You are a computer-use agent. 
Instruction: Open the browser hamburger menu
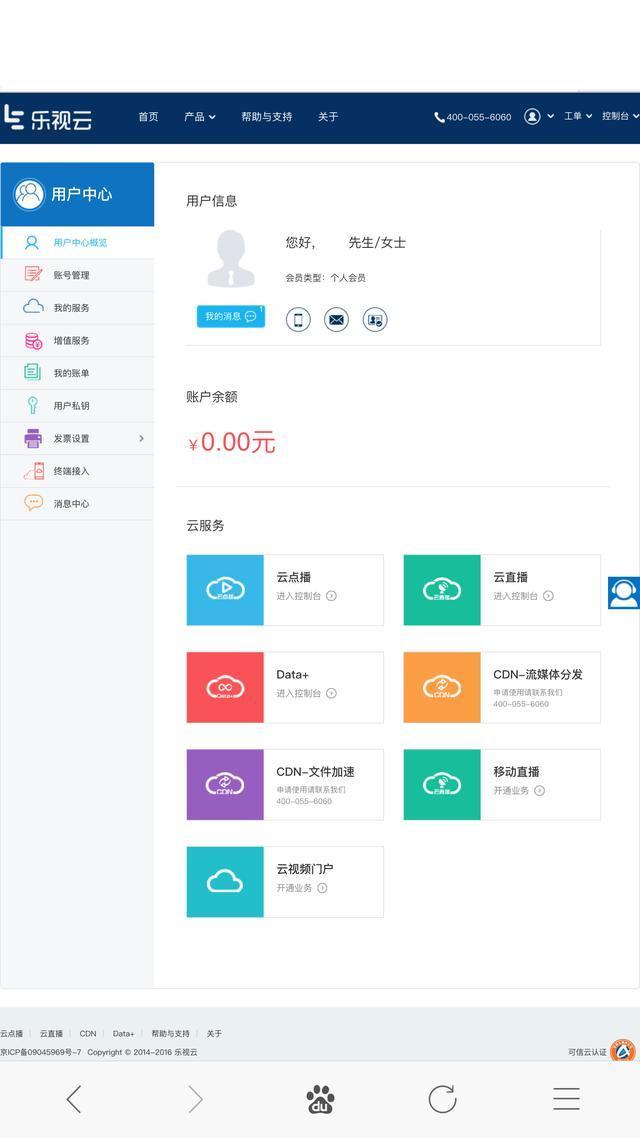tap(566, 1099)
